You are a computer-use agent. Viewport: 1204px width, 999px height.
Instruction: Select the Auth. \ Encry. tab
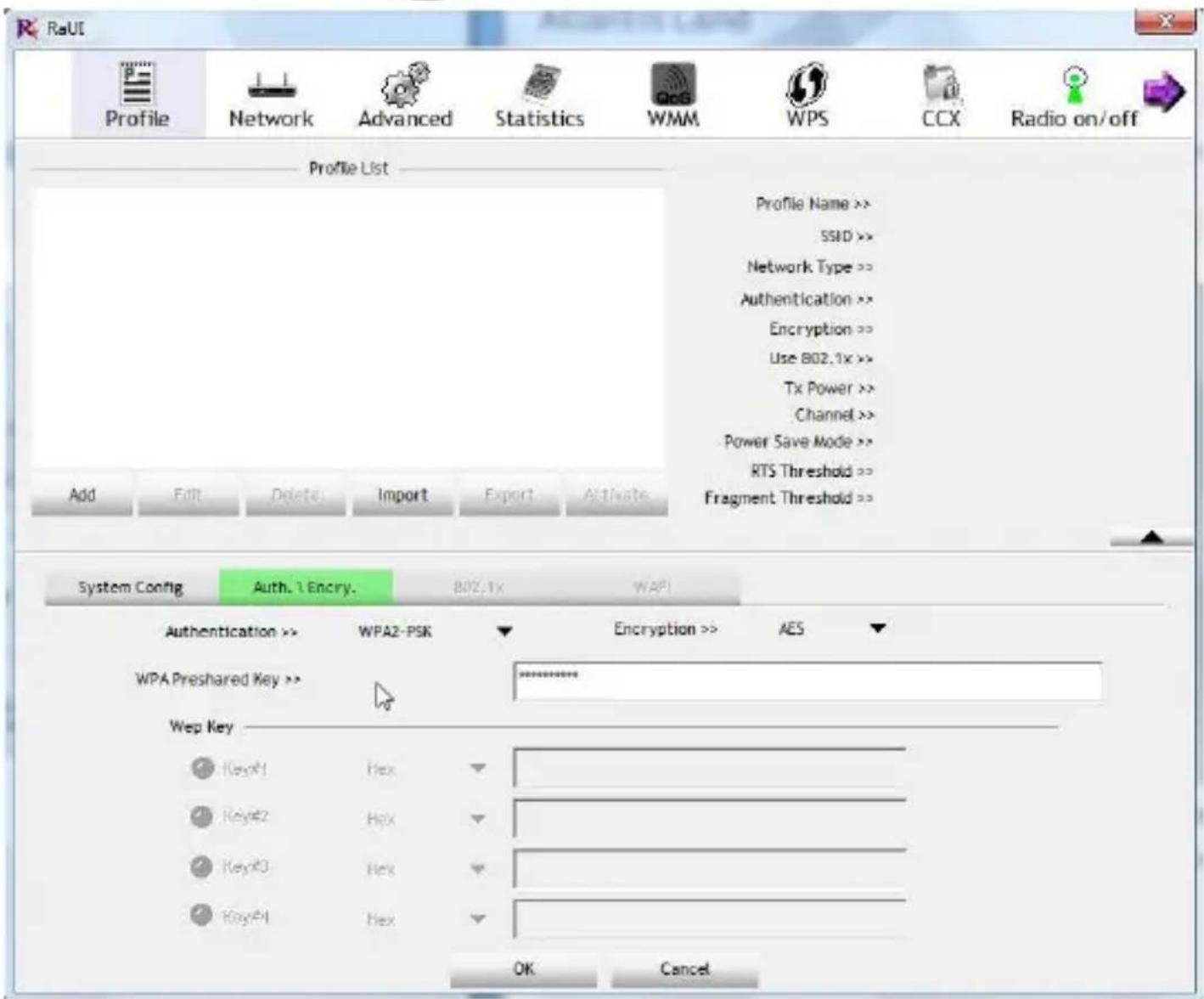305,587
